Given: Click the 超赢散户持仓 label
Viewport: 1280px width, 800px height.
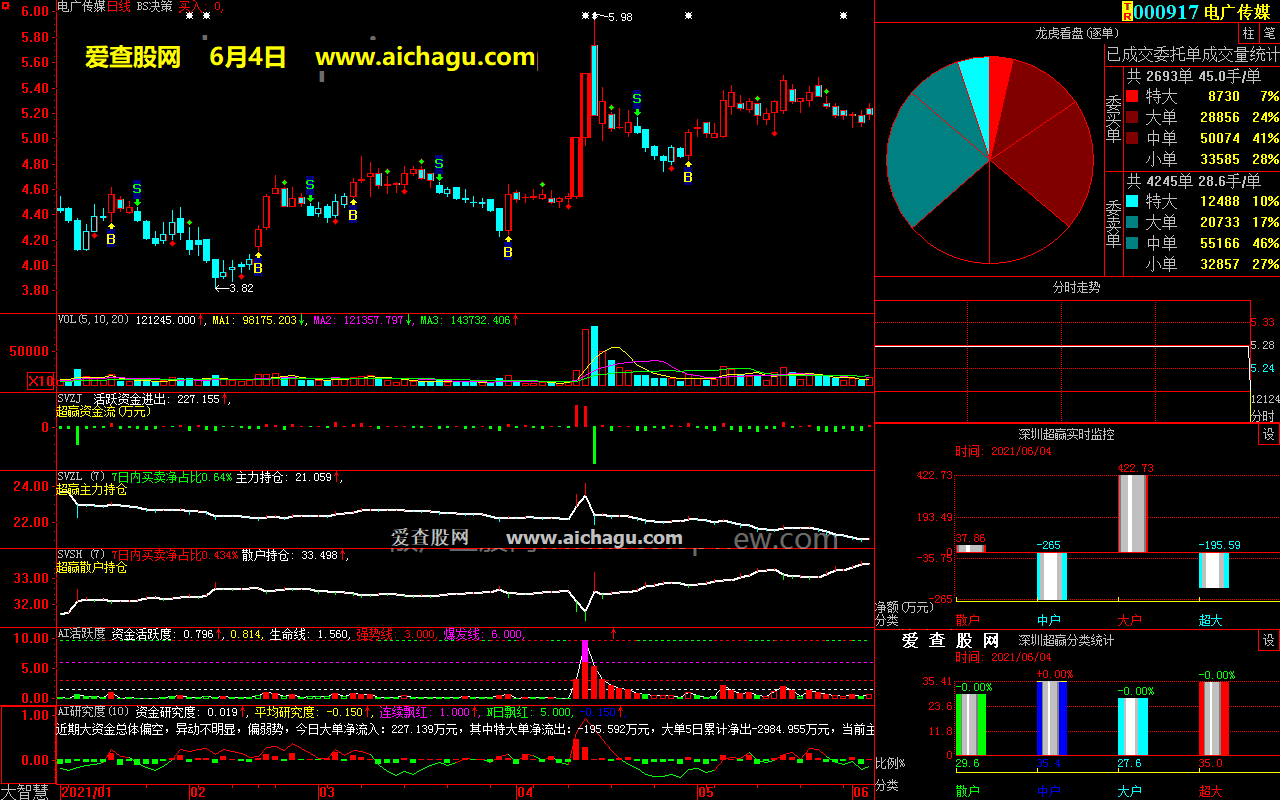Looking at the screenshot, I should pyautogui.click(x=92, y=568).
